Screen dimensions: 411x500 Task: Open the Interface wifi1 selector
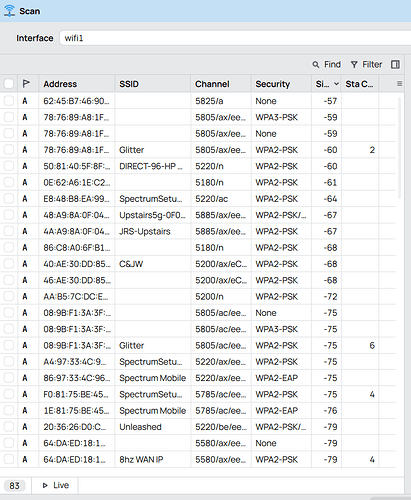[235, 38]
